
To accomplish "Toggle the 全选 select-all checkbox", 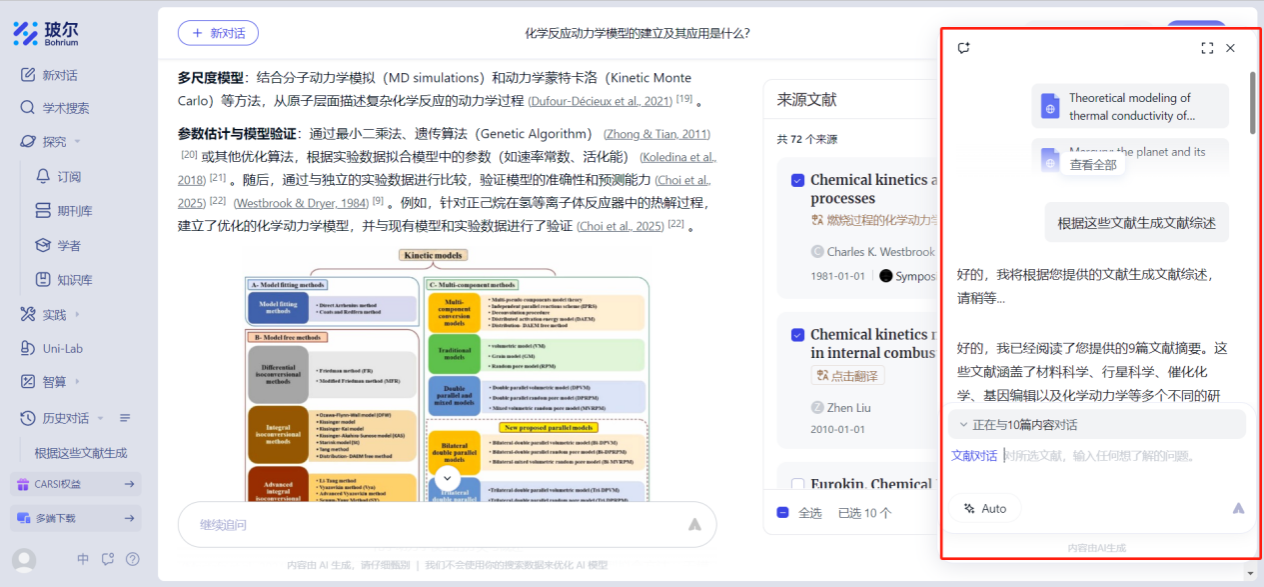I will tap(783, 513).
